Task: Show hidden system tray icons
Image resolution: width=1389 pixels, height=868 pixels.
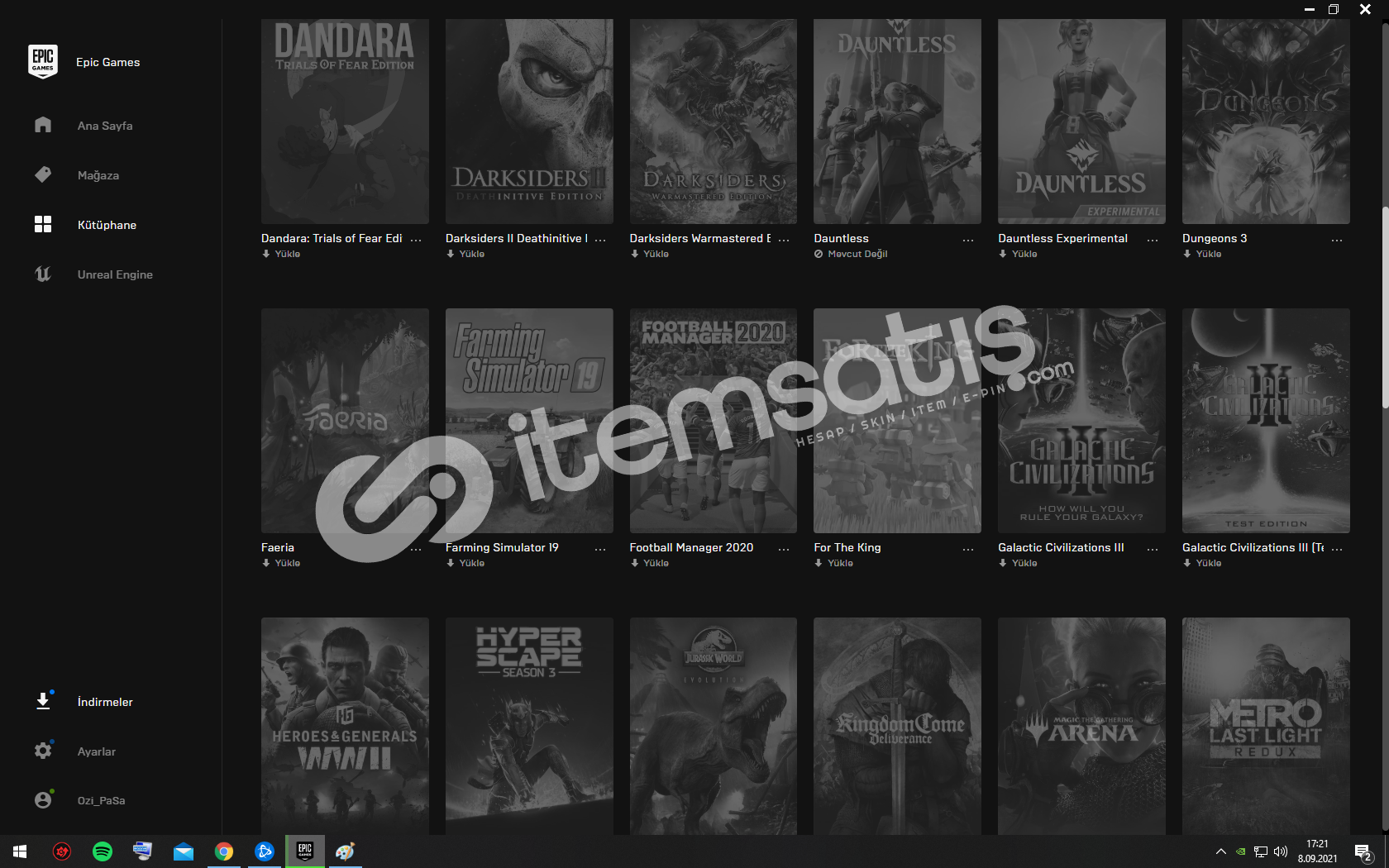Action: pyautogui.click(x=1220, y=851)
